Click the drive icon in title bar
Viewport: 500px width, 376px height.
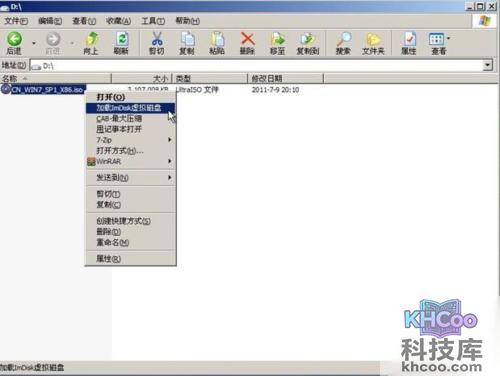(5, 7)
